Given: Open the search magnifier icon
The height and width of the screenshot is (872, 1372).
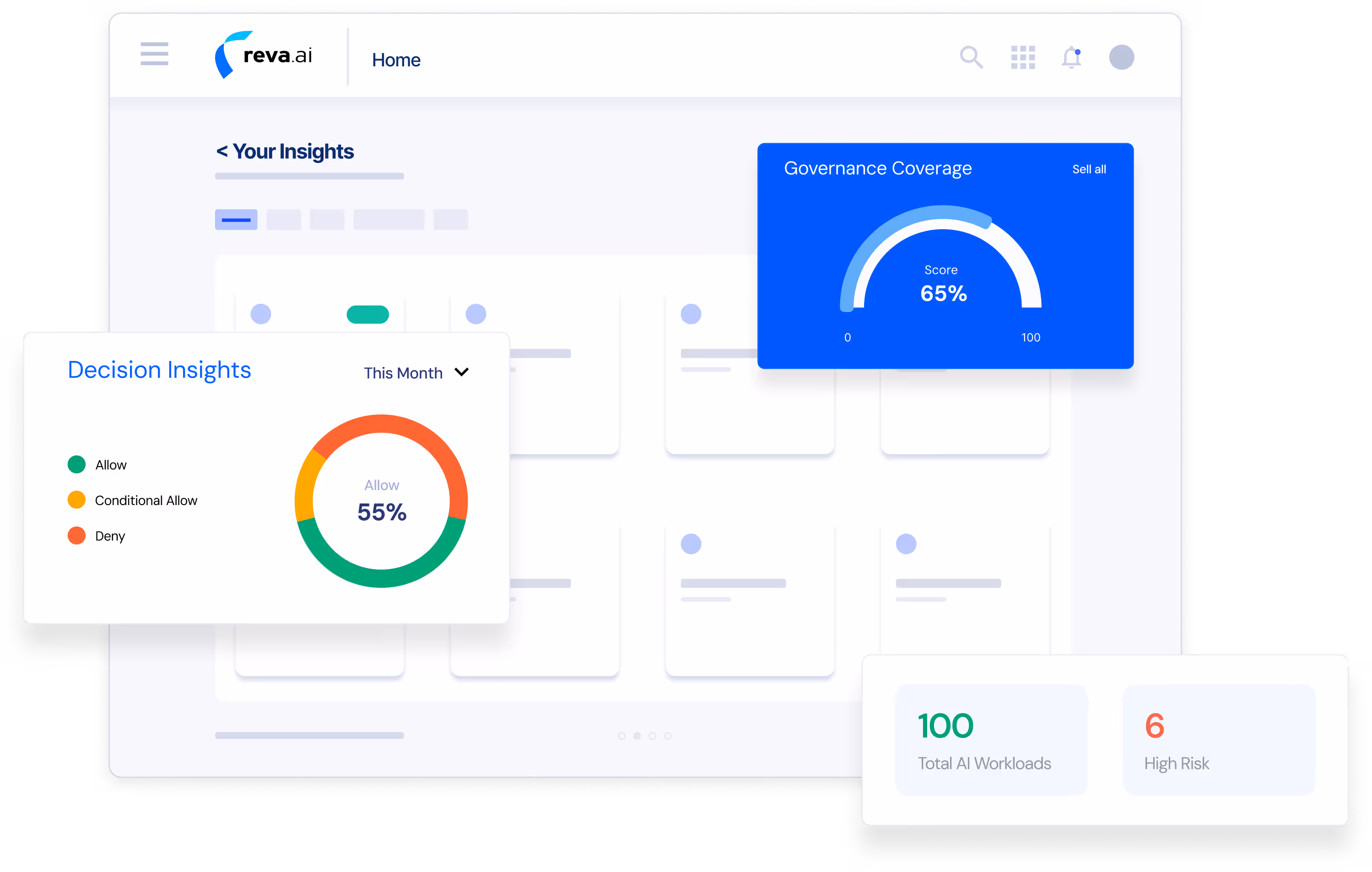Looking at the screenshot, I should [x=971, y=58].
